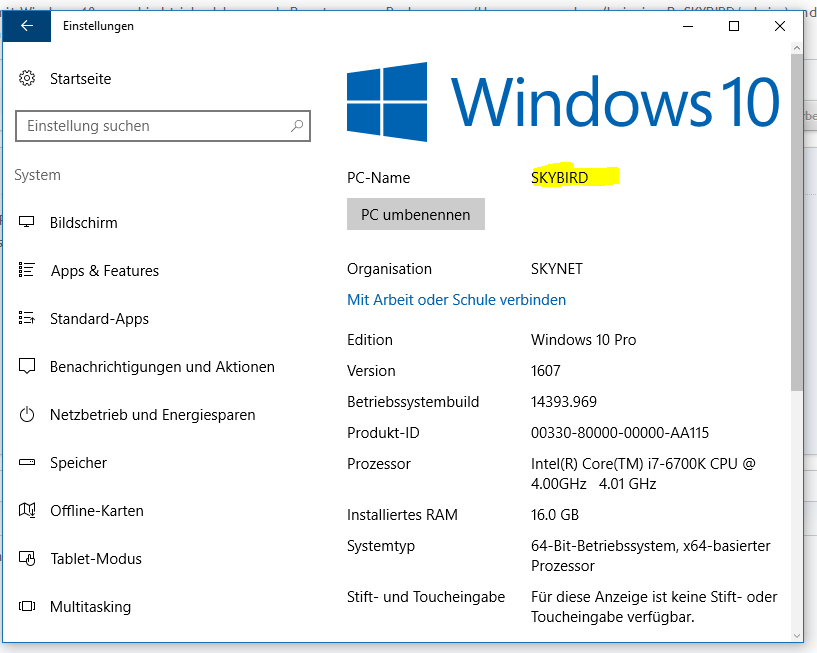Click the Edition value Windows 10 Pro
Viewport: 817px width, 653px height.
tap(584, 340)
